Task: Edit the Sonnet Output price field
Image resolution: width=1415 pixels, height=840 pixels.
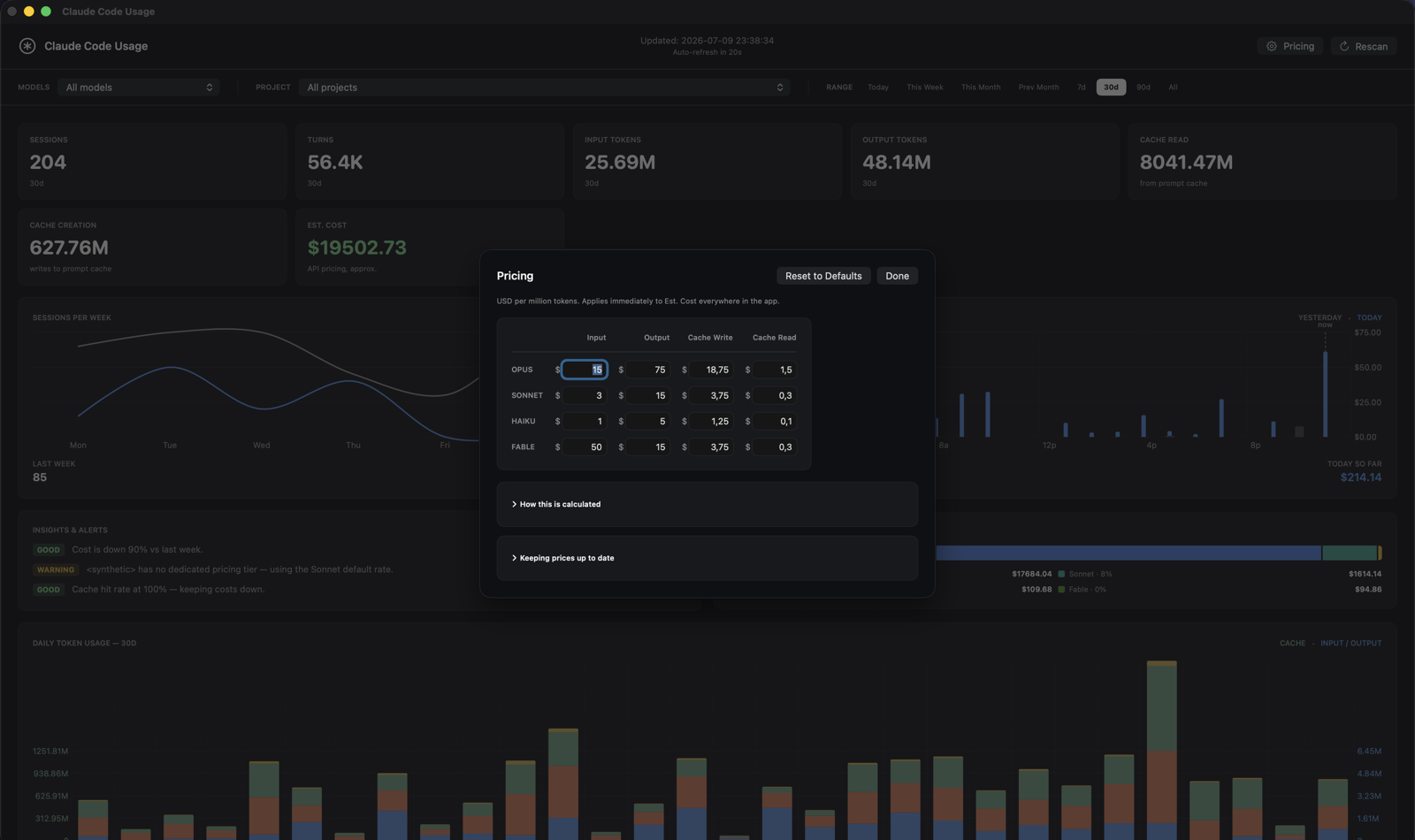Action: tap(647, 395)
